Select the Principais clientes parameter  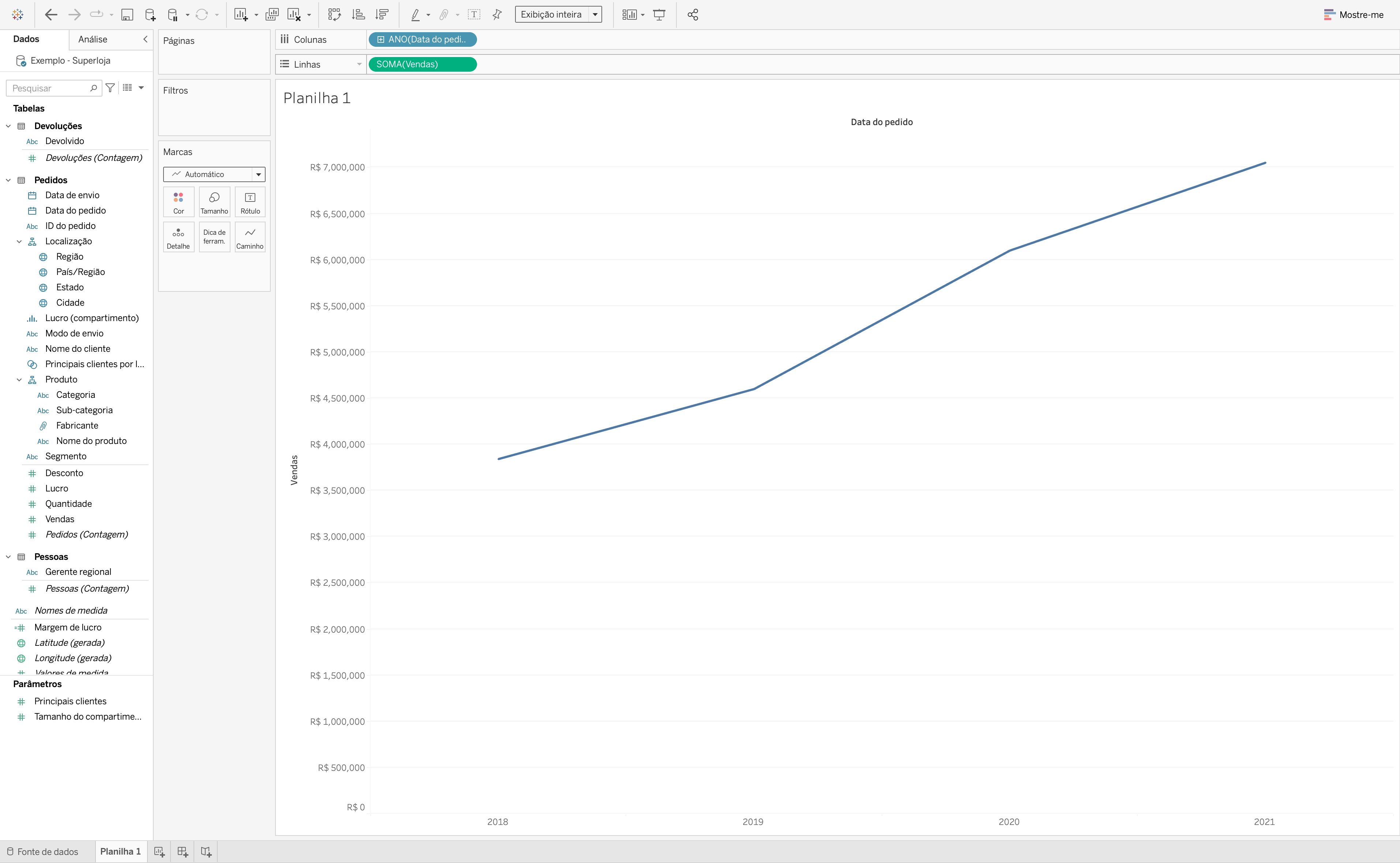click(70, 701)
